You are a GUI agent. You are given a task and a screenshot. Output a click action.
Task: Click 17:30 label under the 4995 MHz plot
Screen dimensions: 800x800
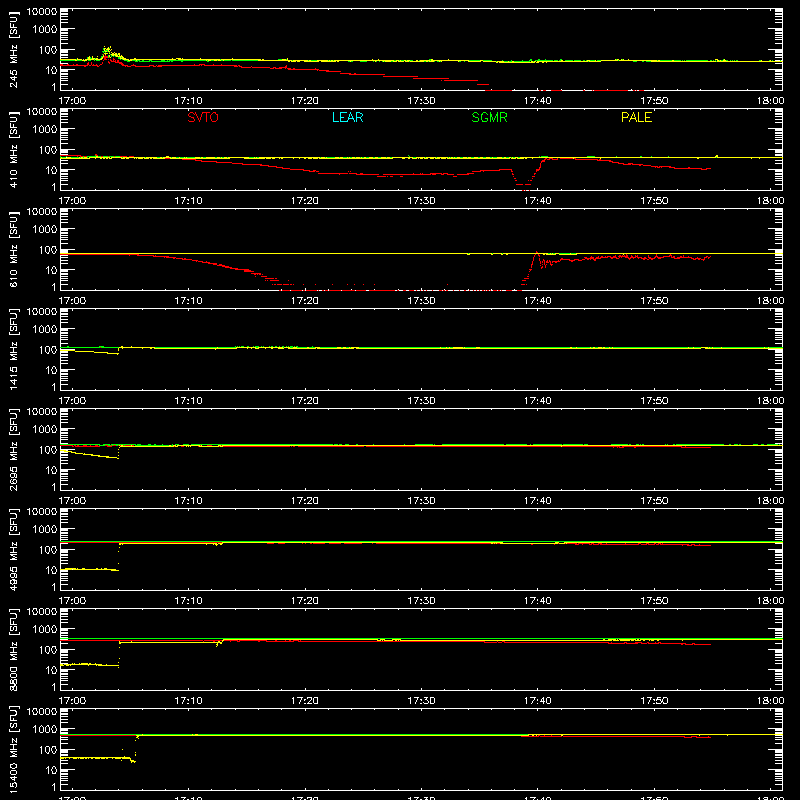pos(421,601)
